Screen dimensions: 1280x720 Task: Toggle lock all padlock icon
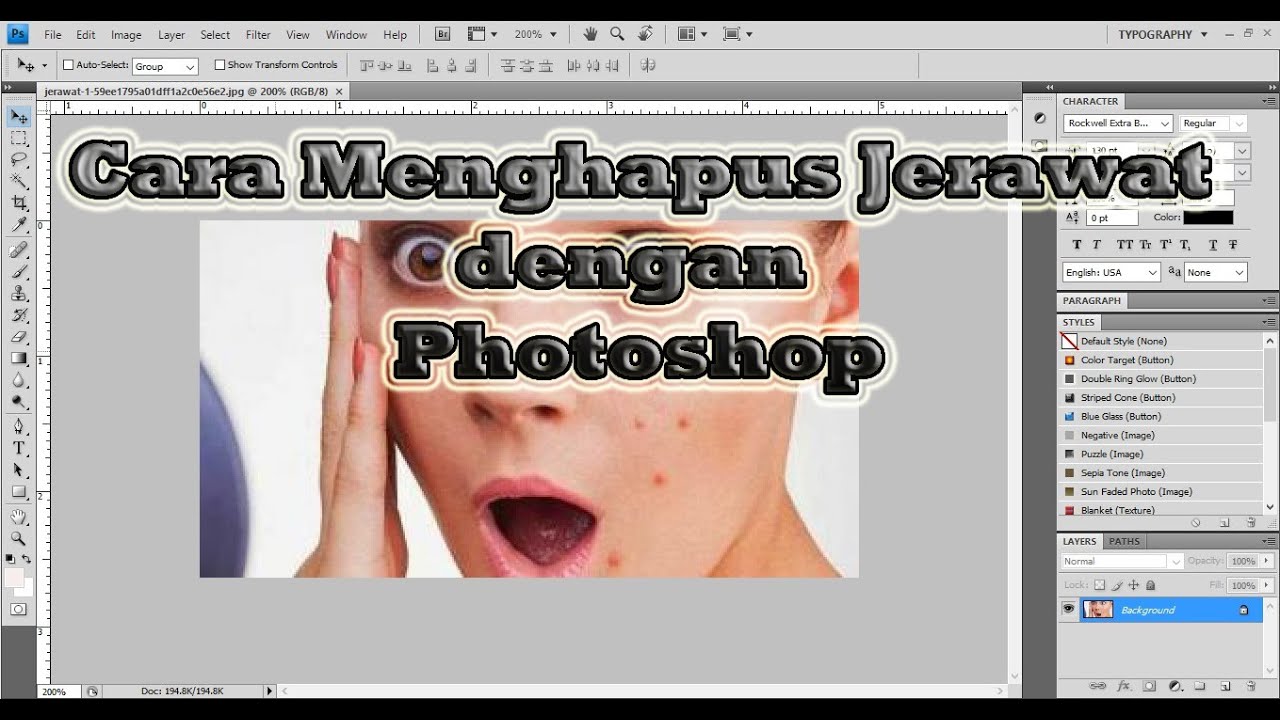1151,585
